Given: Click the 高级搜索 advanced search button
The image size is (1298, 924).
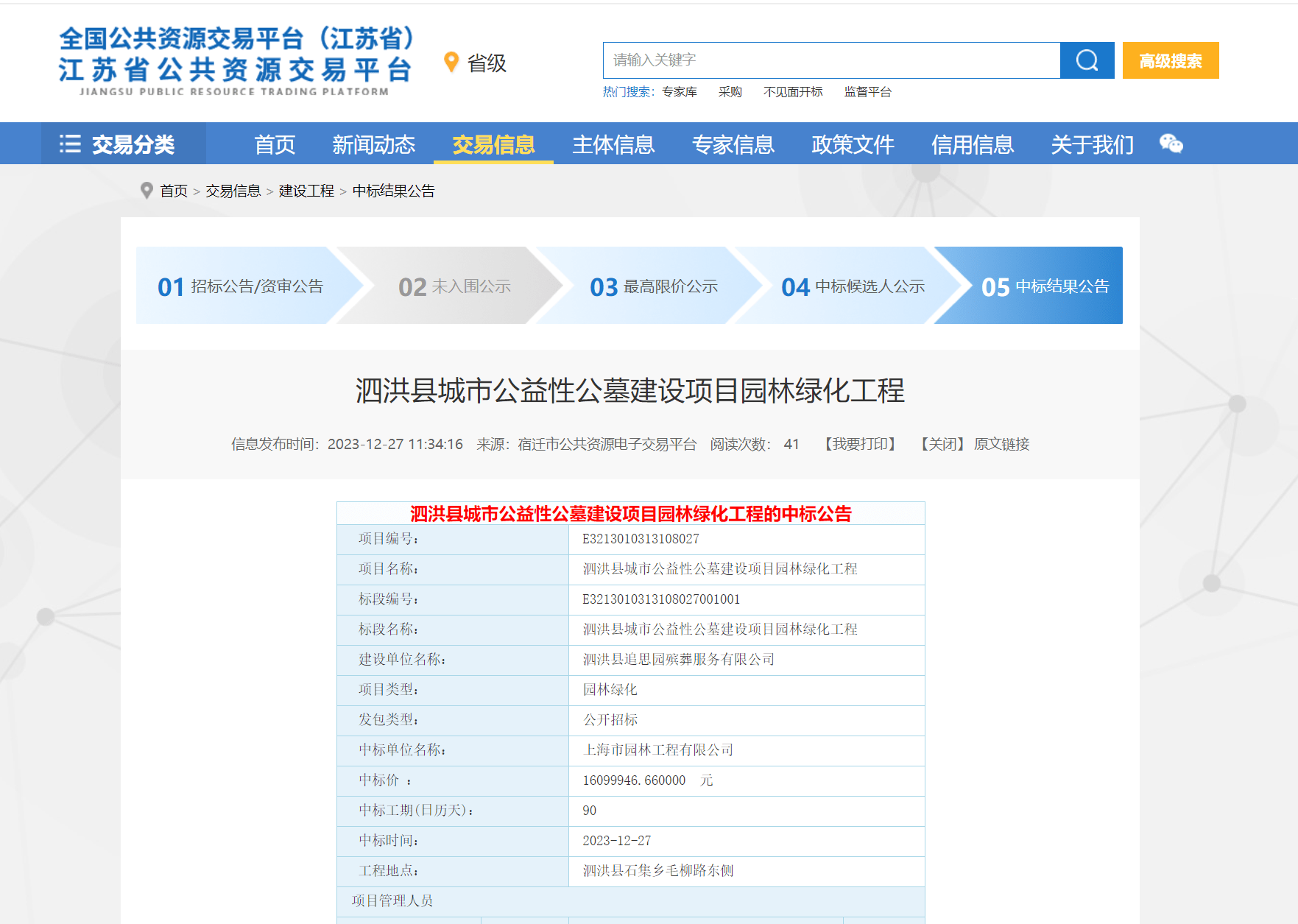Looking at the screenshot, I should pyautogui.click(x=1171, y=60).
